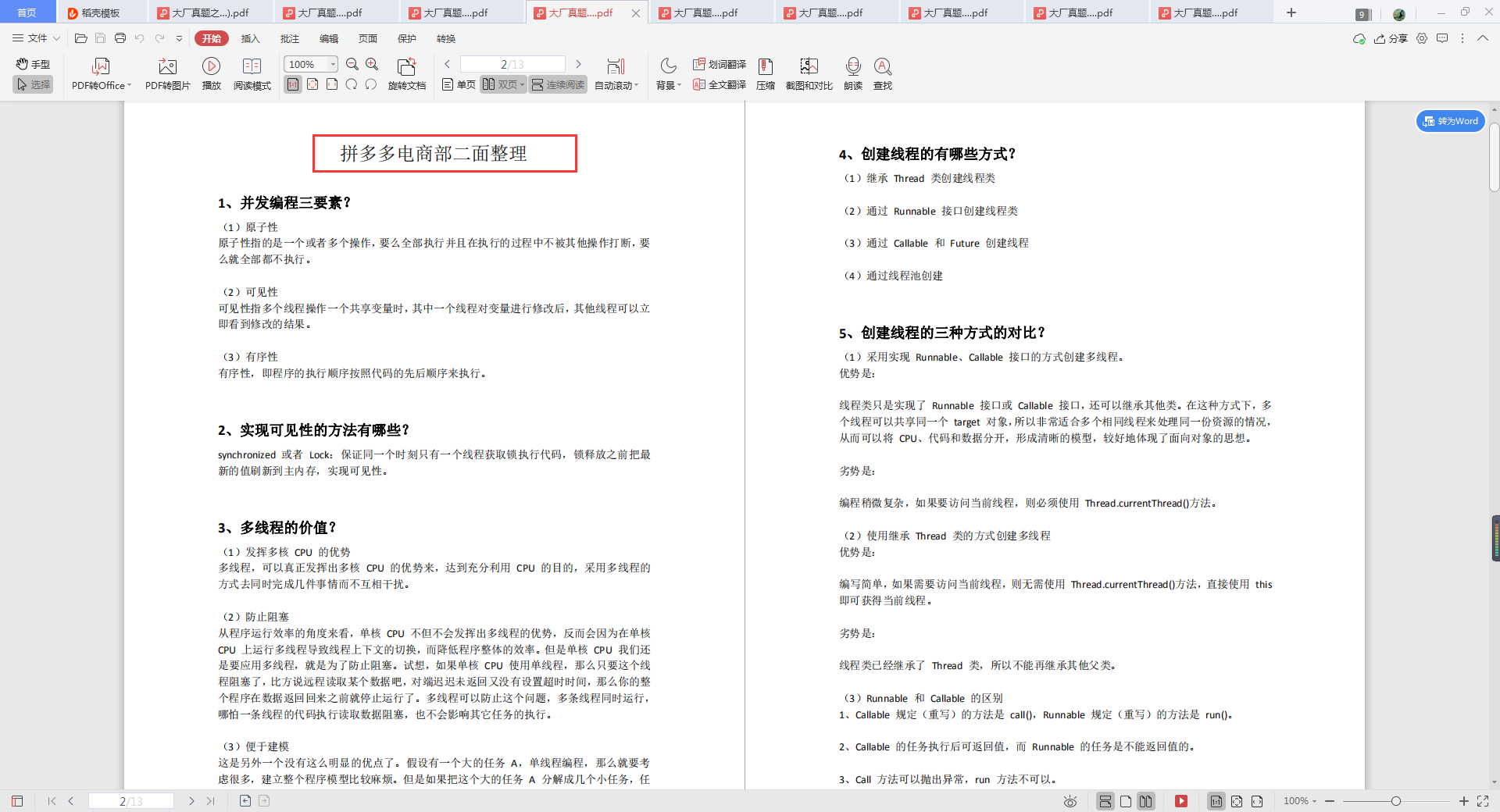Toggle 连续阅读 continuous reading mode
Screen dimensions: 1500x812
[557, 84]
